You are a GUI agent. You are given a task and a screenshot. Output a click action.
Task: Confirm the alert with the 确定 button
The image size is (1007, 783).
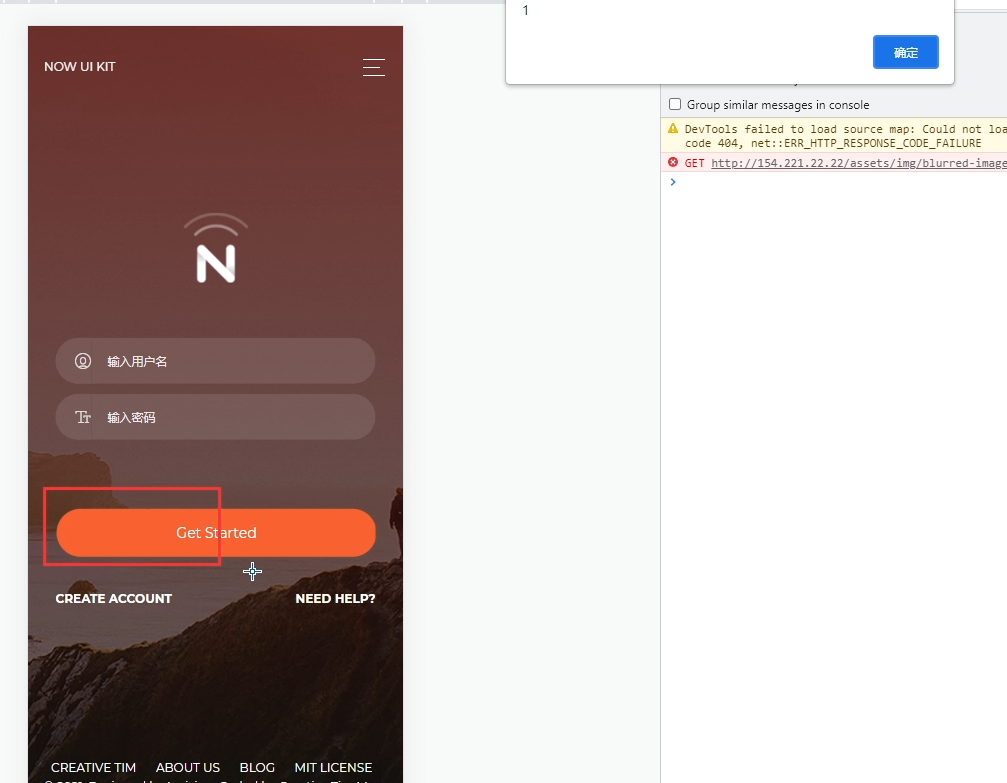[906, 52]
